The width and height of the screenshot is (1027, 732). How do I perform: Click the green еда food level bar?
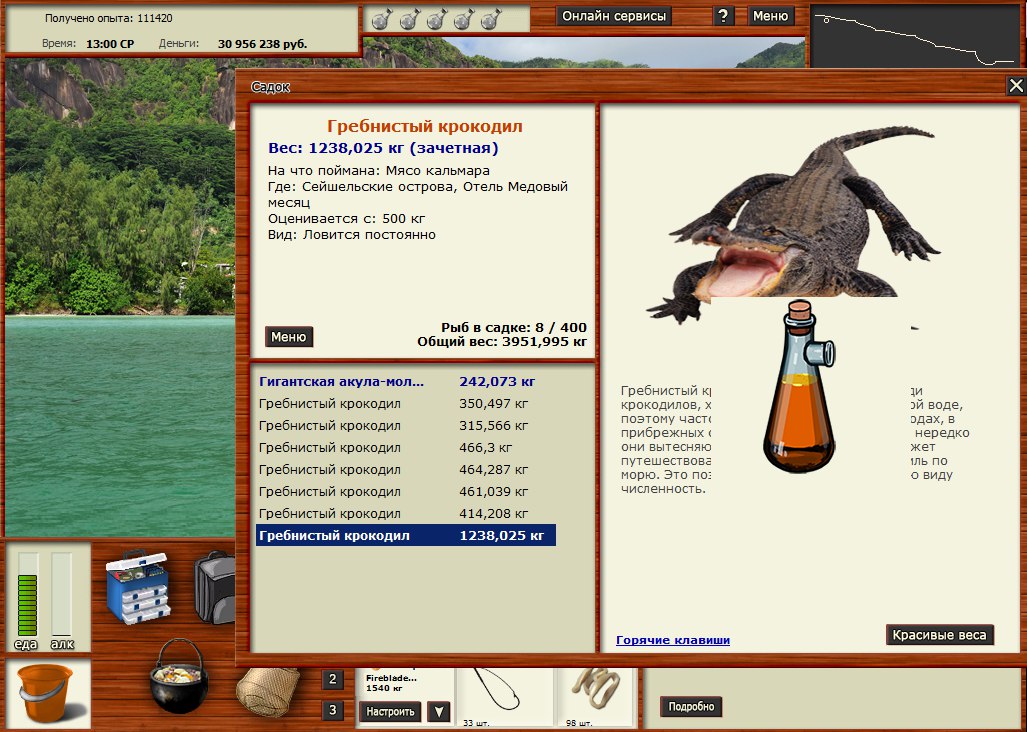coord(28,603)
